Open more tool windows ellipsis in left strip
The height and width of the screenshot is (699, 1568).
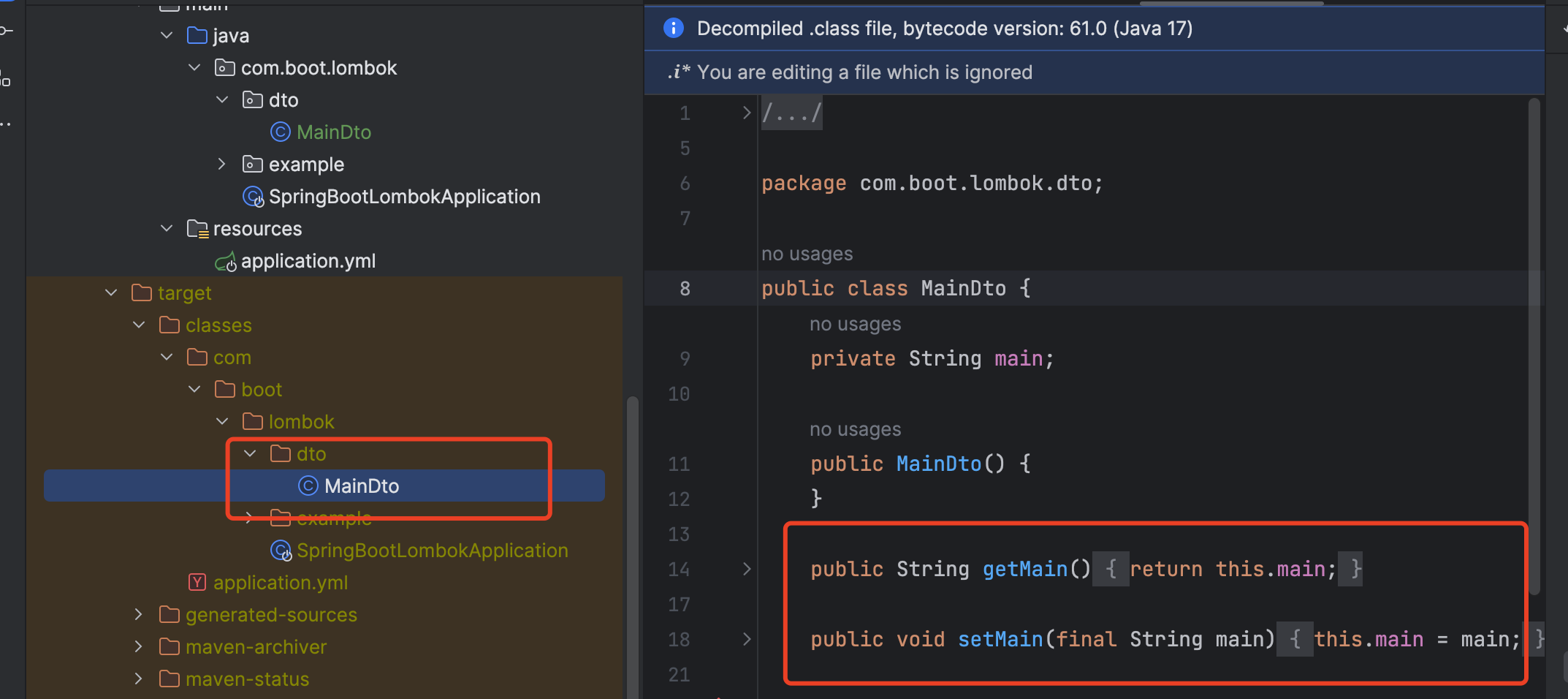coord(6,124)
